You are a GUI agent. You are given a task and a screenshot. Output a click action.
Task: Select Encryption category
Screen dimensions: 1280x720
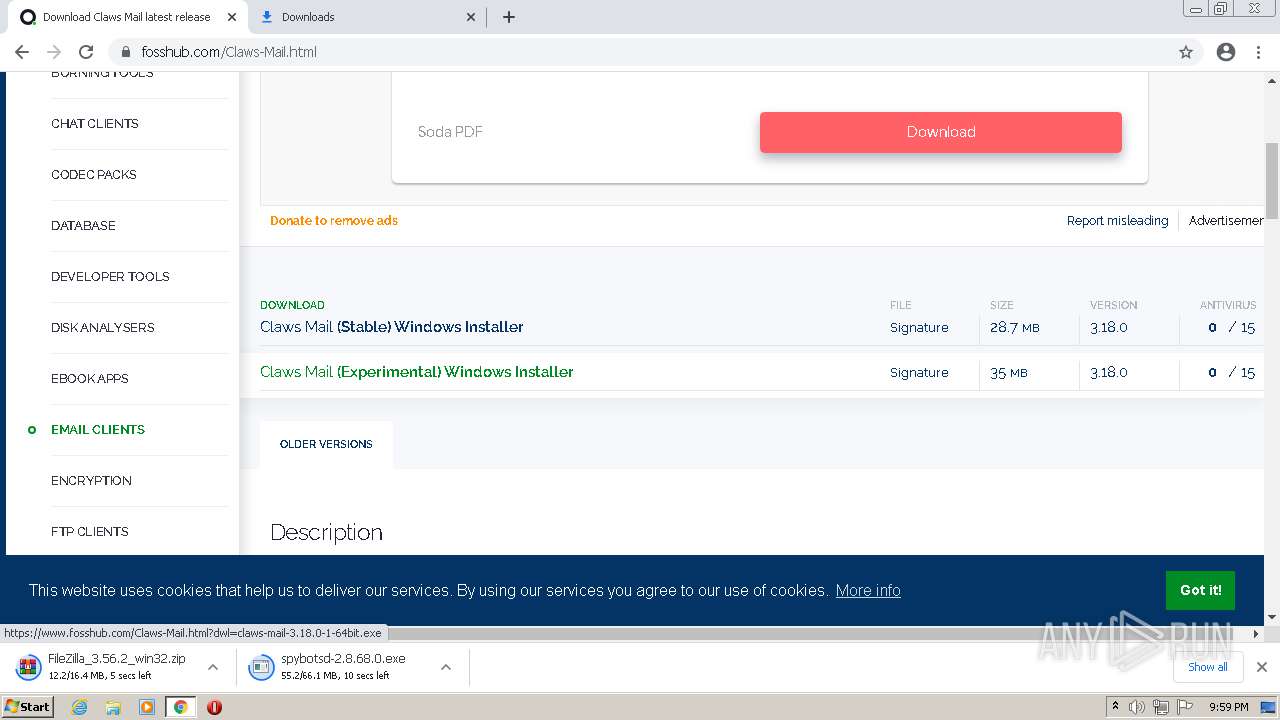pos(91,481)
